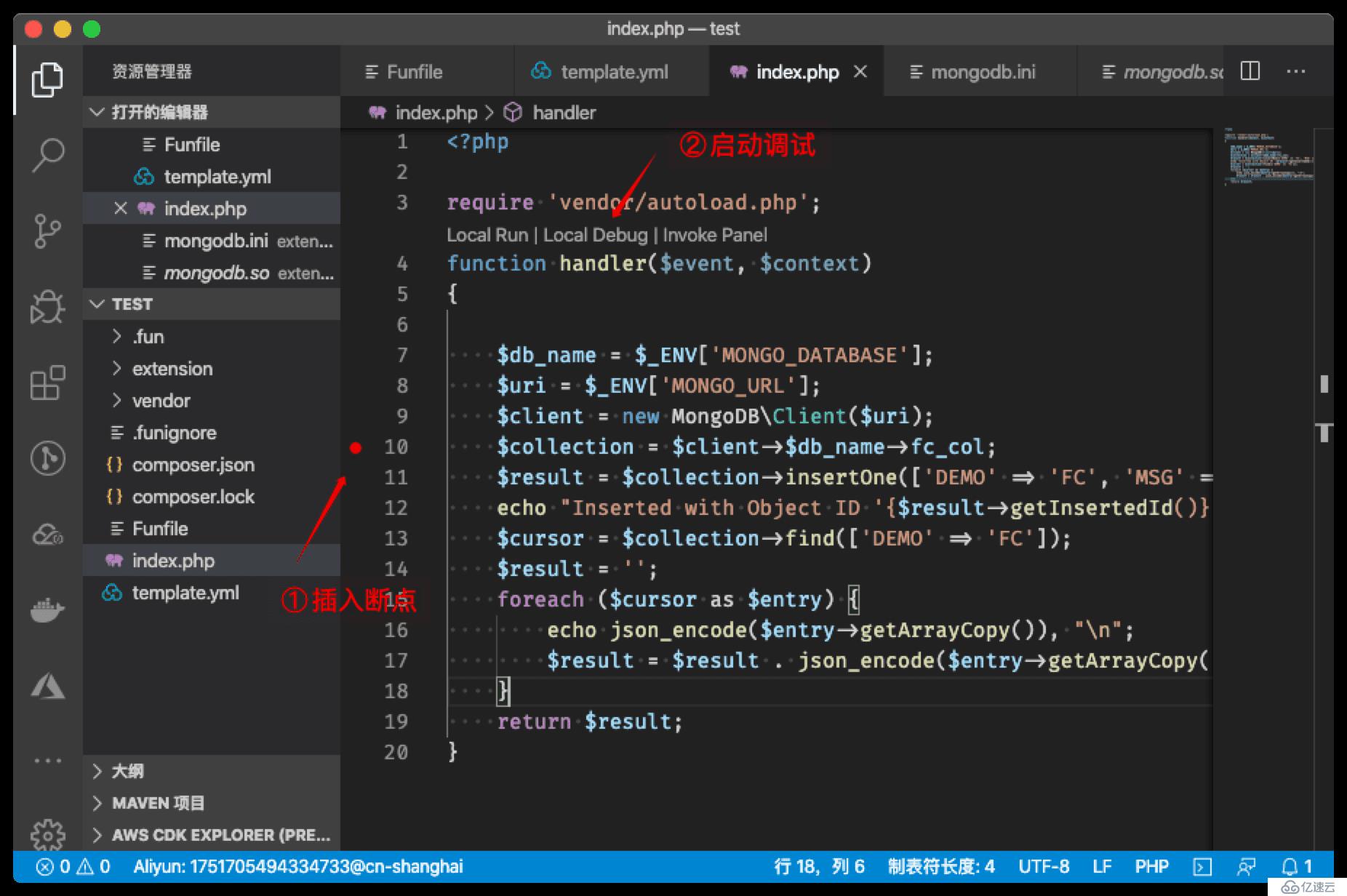Change the LF end of line sequence
The height and width of the screenshot is (896, 1347).
[x=1102, y=866]
